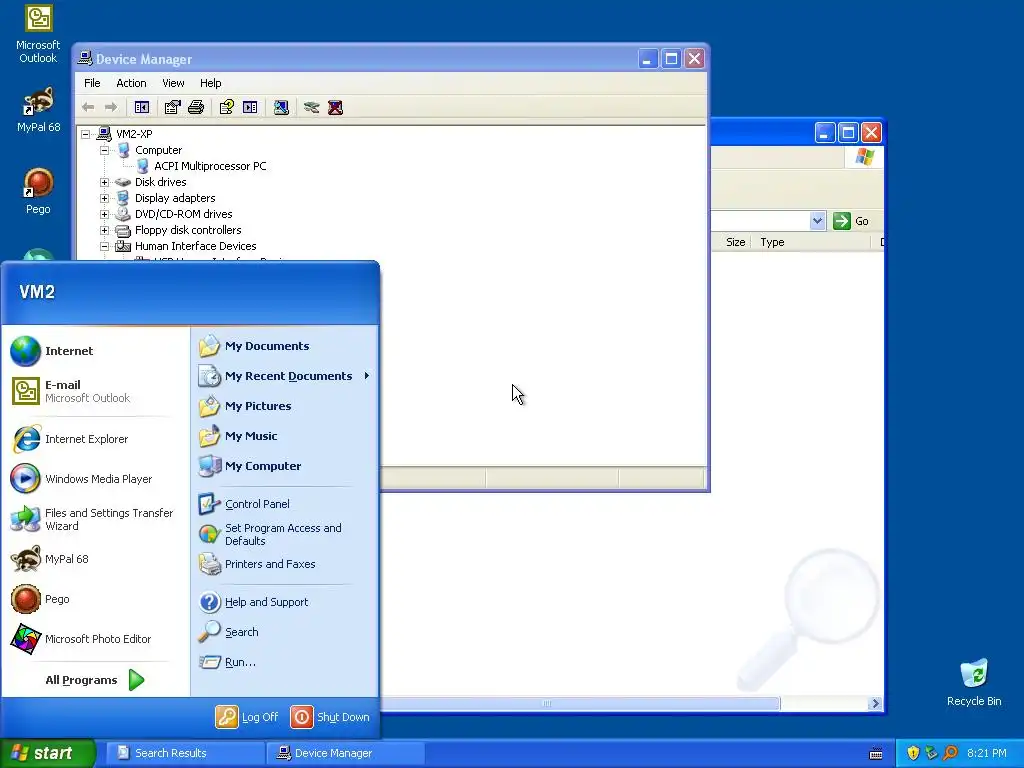The image size is (1024, 768).
Task: Click the Print toolbar icon in Device Manager
Action: coord(196,107)
